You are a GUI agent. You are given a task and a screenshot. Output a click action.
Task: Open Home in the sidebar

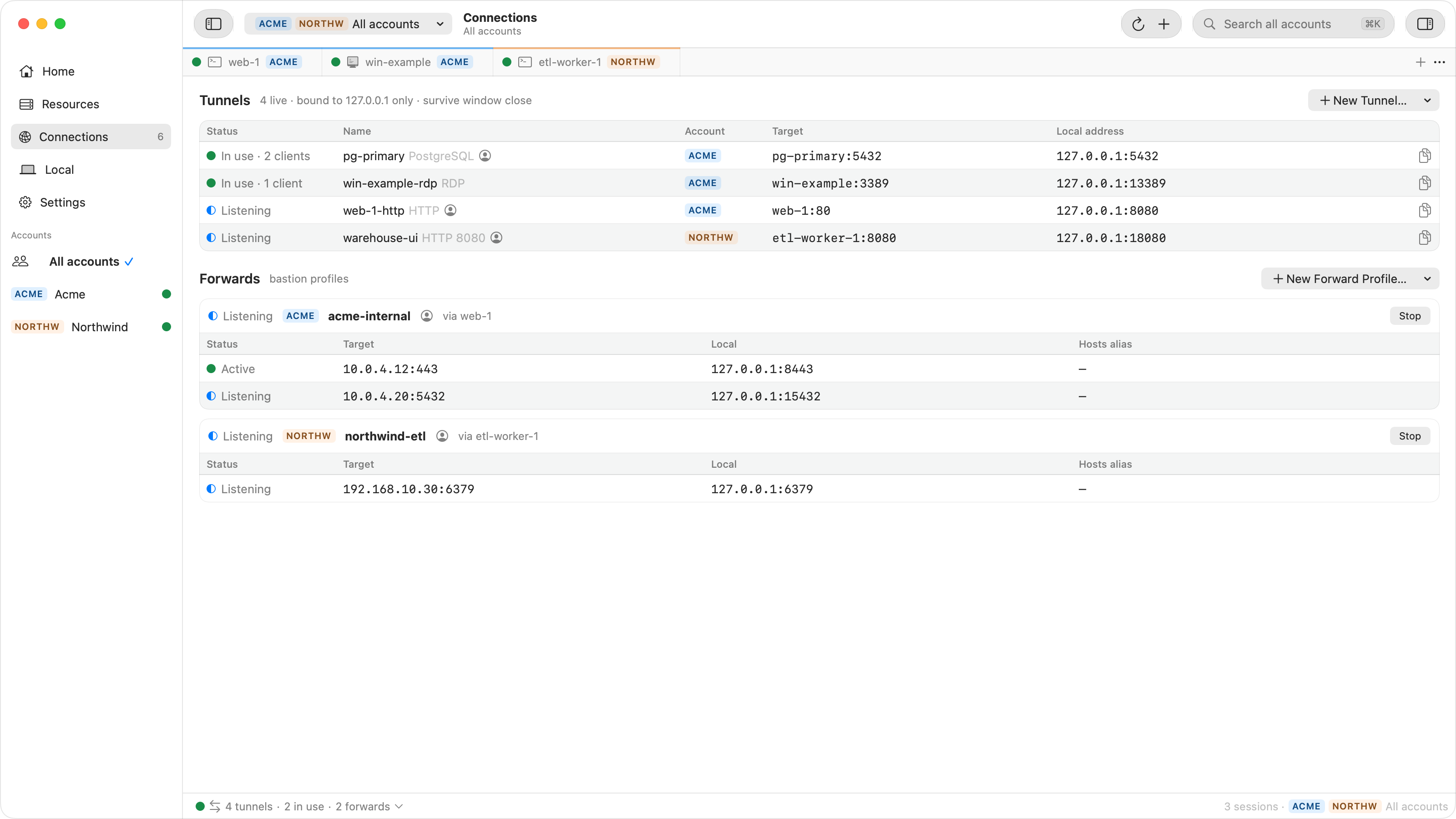(91, 71)
